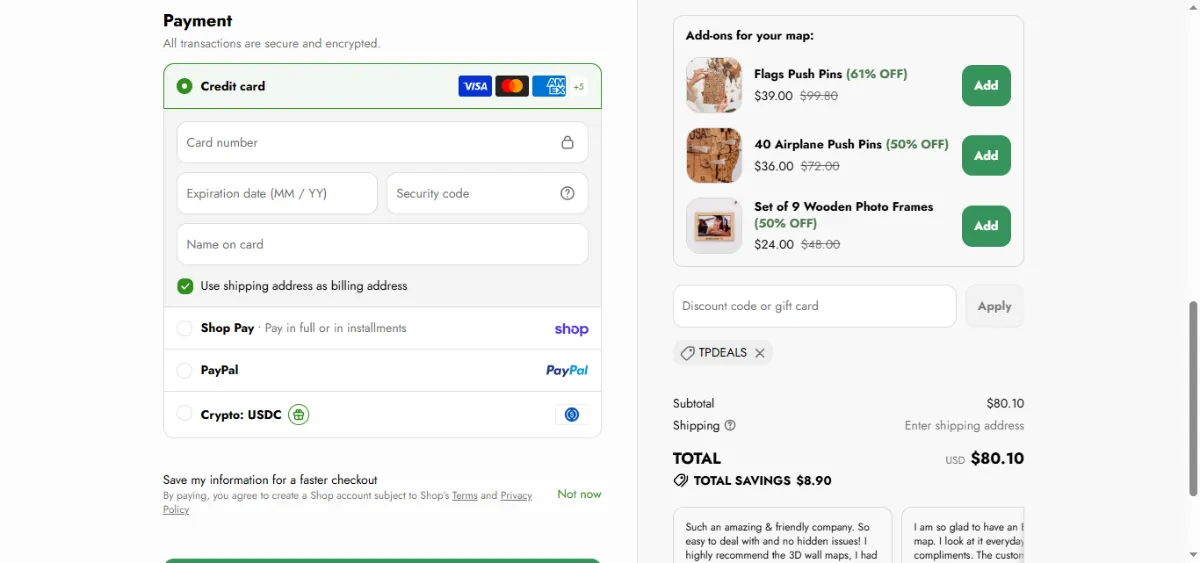Click the PayPal logo
Image resolution: width=1200 pixels, height=563 pixels.
(567, 370)
